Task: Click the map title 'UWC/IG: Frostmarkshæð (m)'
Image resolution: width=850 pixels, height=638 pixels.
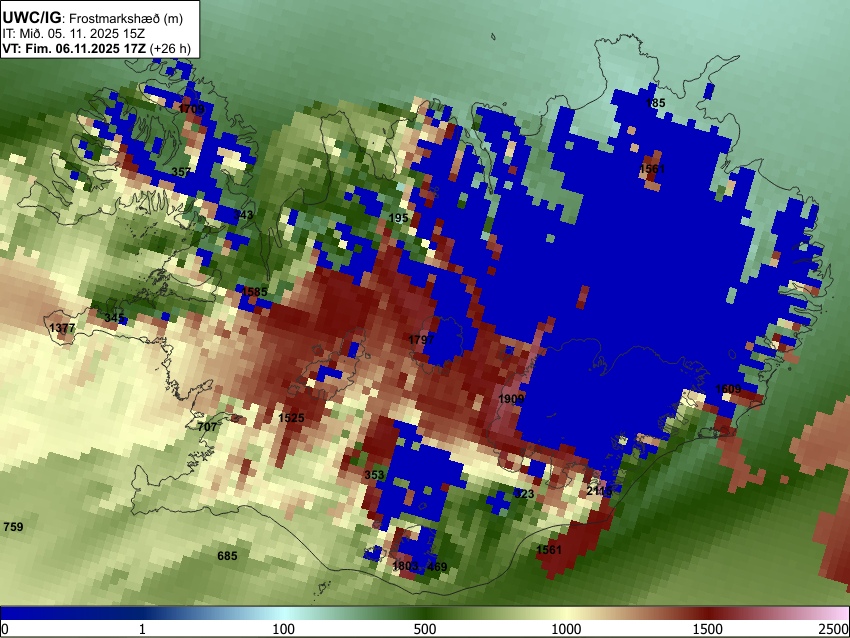Action: pyautogui.click(x=93, y=18)
